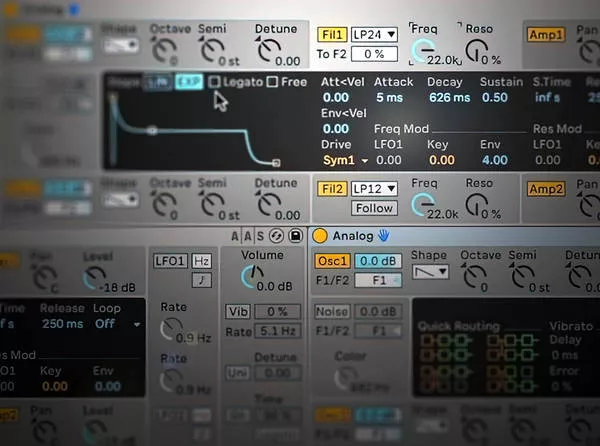Click the Color knob under Noise section

(346, 379)
